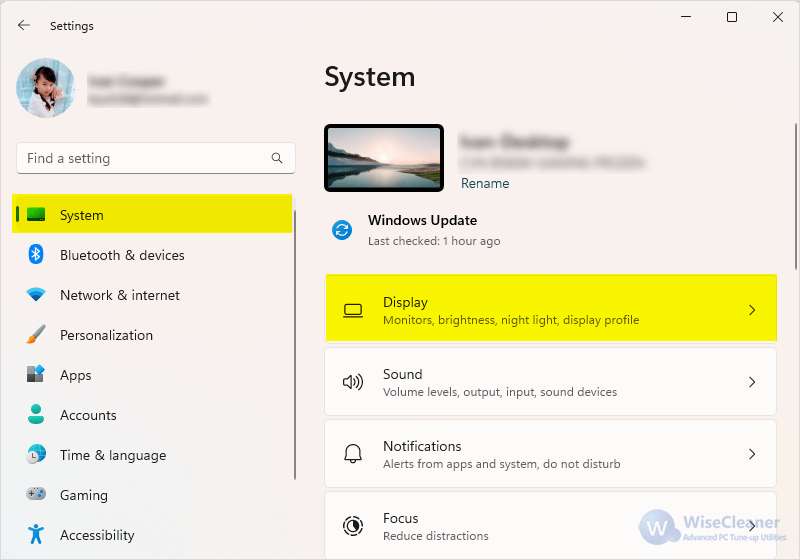800x560 pixels.
Task: Click 'Last checked: 1 hour ago' text
Action: [x=434, y=241]
